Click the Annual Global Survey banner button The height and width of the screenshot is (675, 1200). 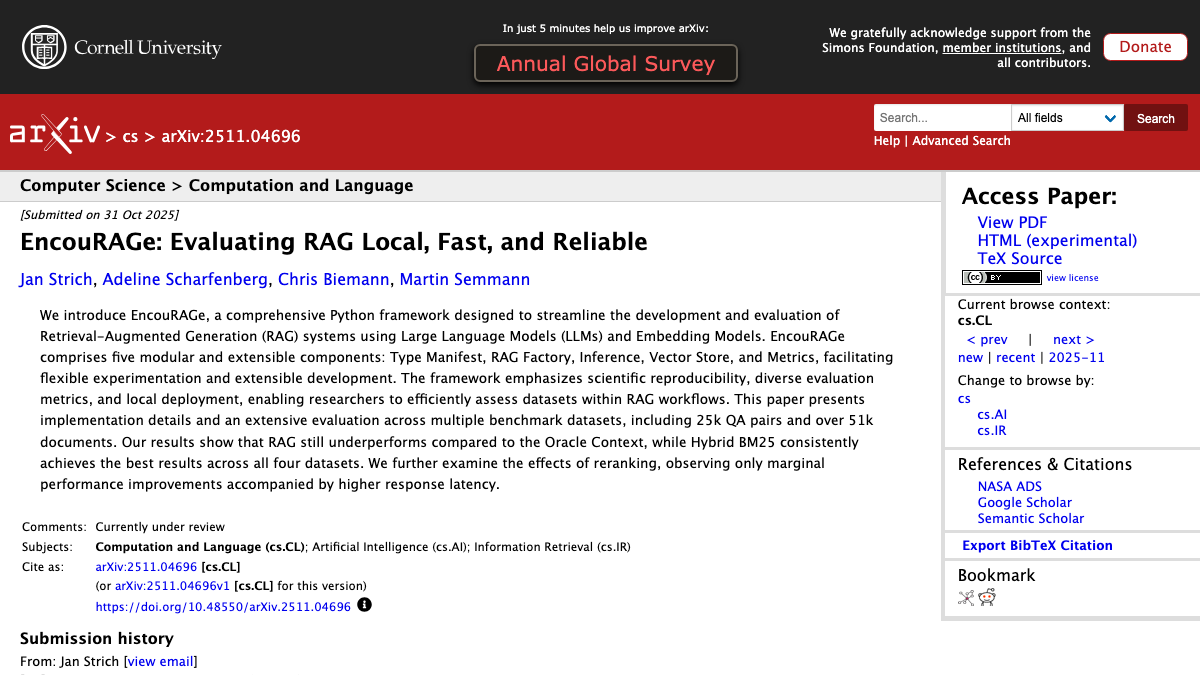pyautogui.click(x=605, y=63)
